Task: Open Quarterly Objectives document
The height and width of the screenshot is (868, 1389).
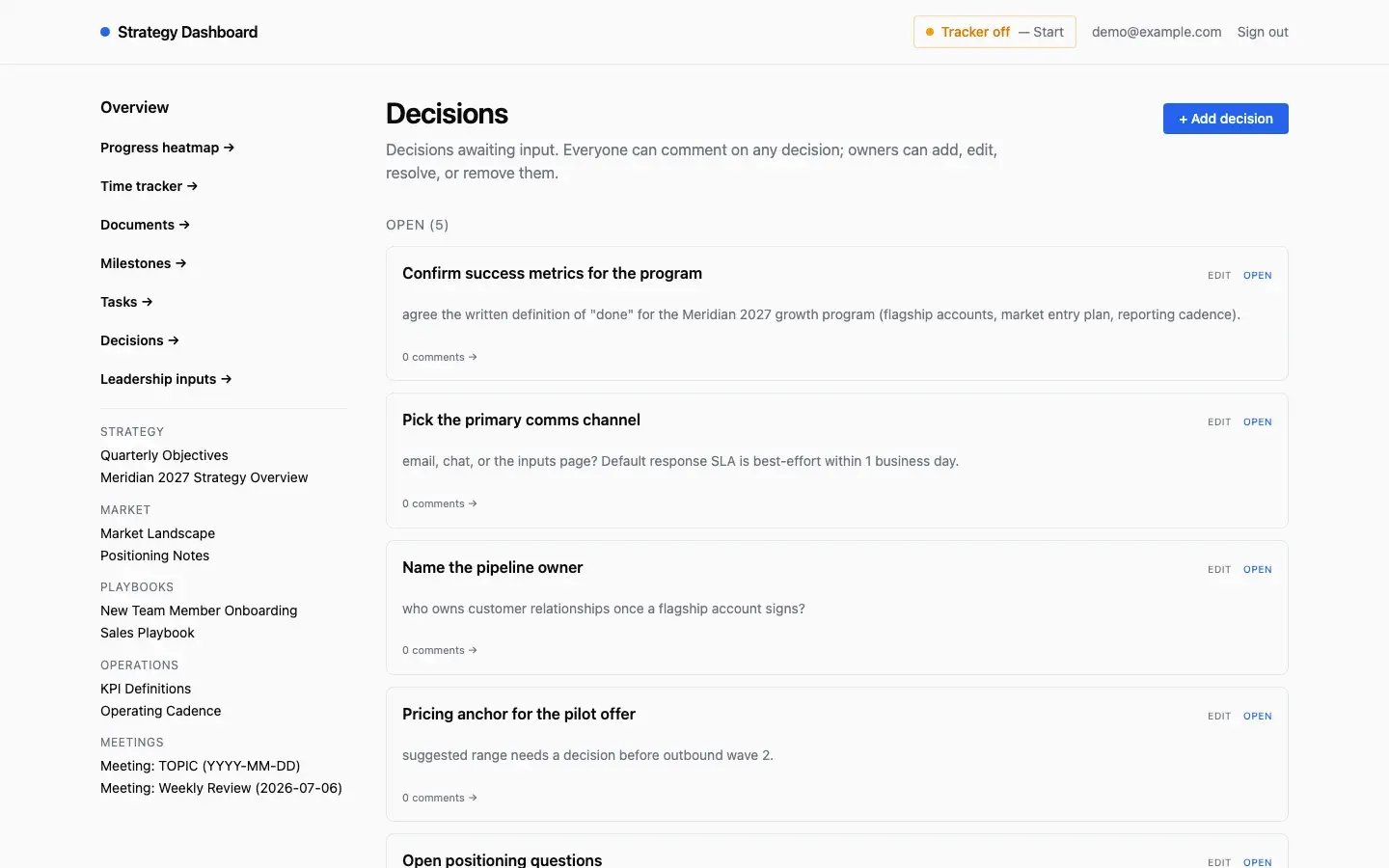Action: tap(164, 455)
